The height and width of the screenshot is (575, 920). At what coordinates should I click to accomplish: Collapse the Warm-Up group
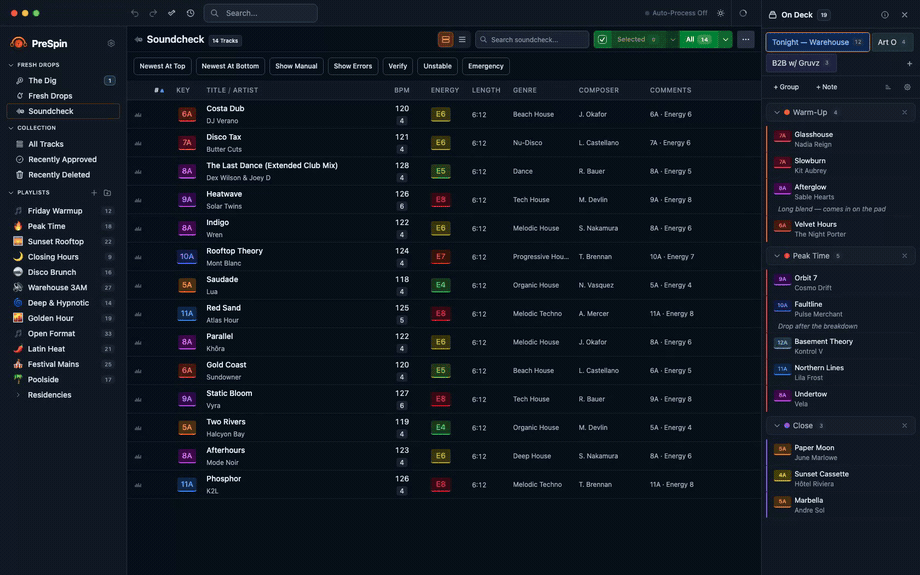pyautogui.click(x=777, y=112)
